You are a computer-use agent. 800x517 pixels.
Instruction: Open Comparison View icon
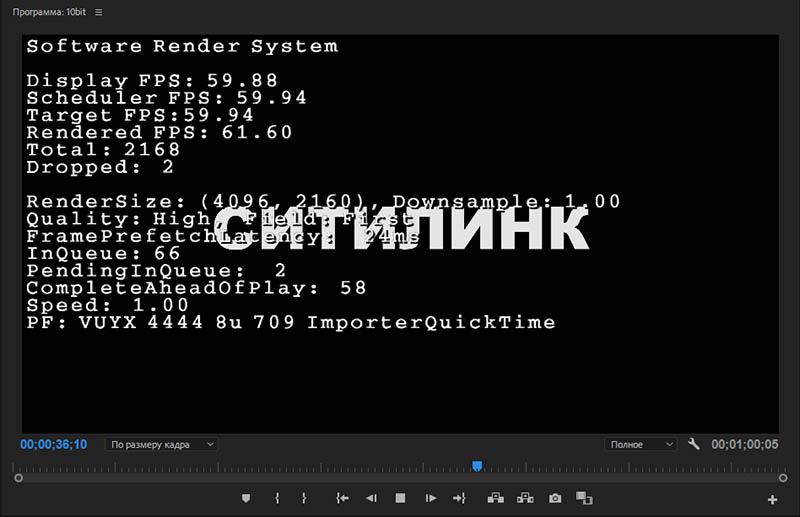[x=584, y=498]
